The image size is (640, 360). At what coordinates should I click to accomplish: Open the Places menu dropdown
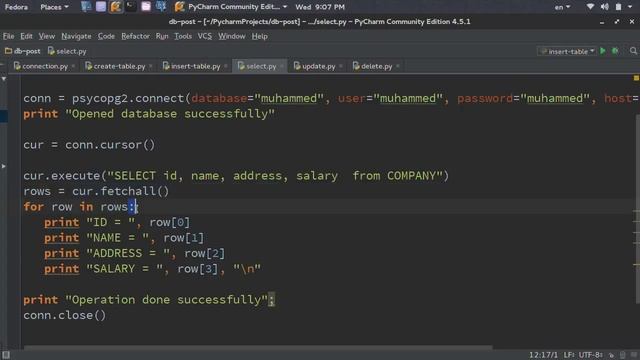[54, 7]
